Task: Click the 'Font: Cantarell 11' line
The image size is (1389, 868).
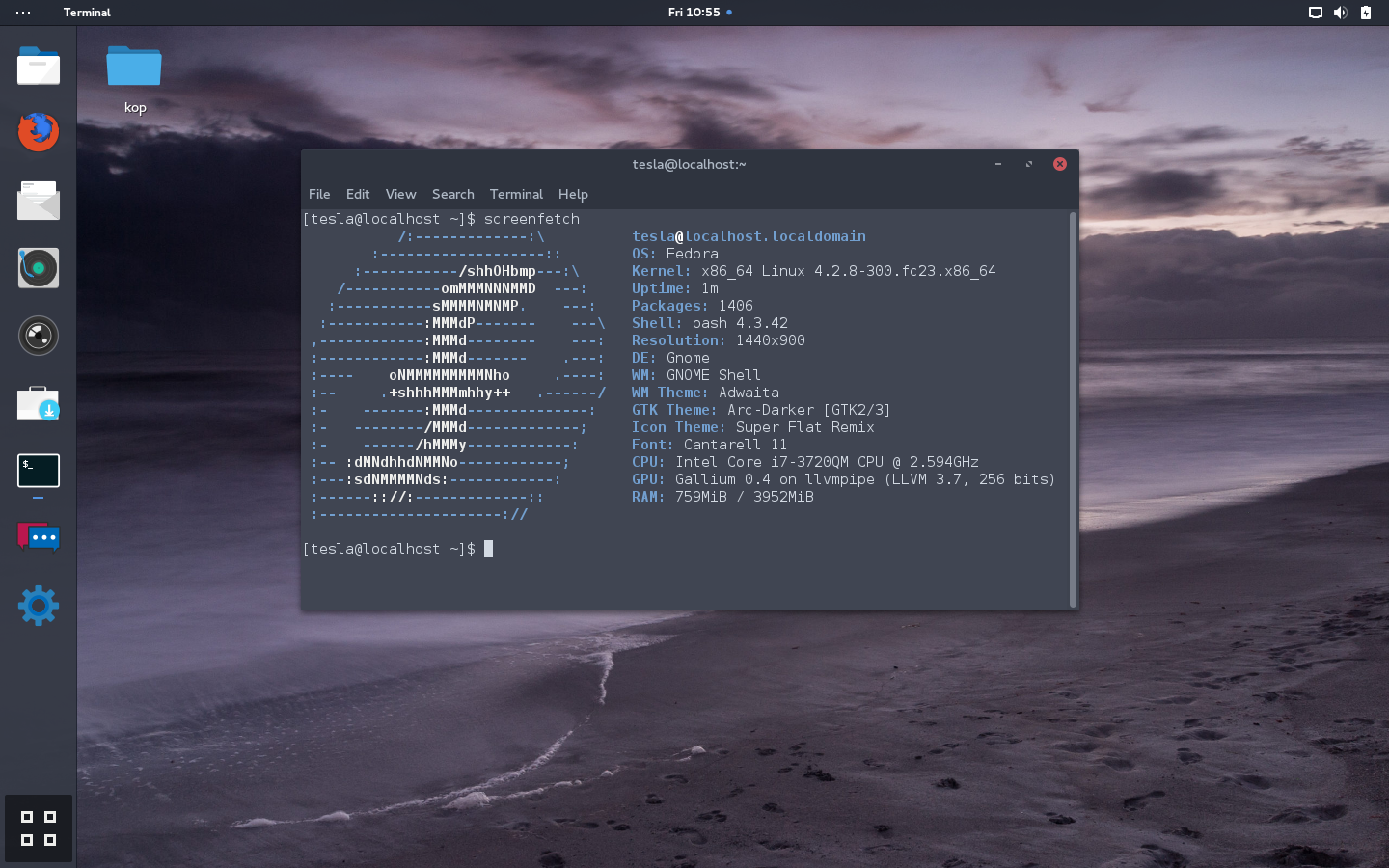Action: pos(710,445)
